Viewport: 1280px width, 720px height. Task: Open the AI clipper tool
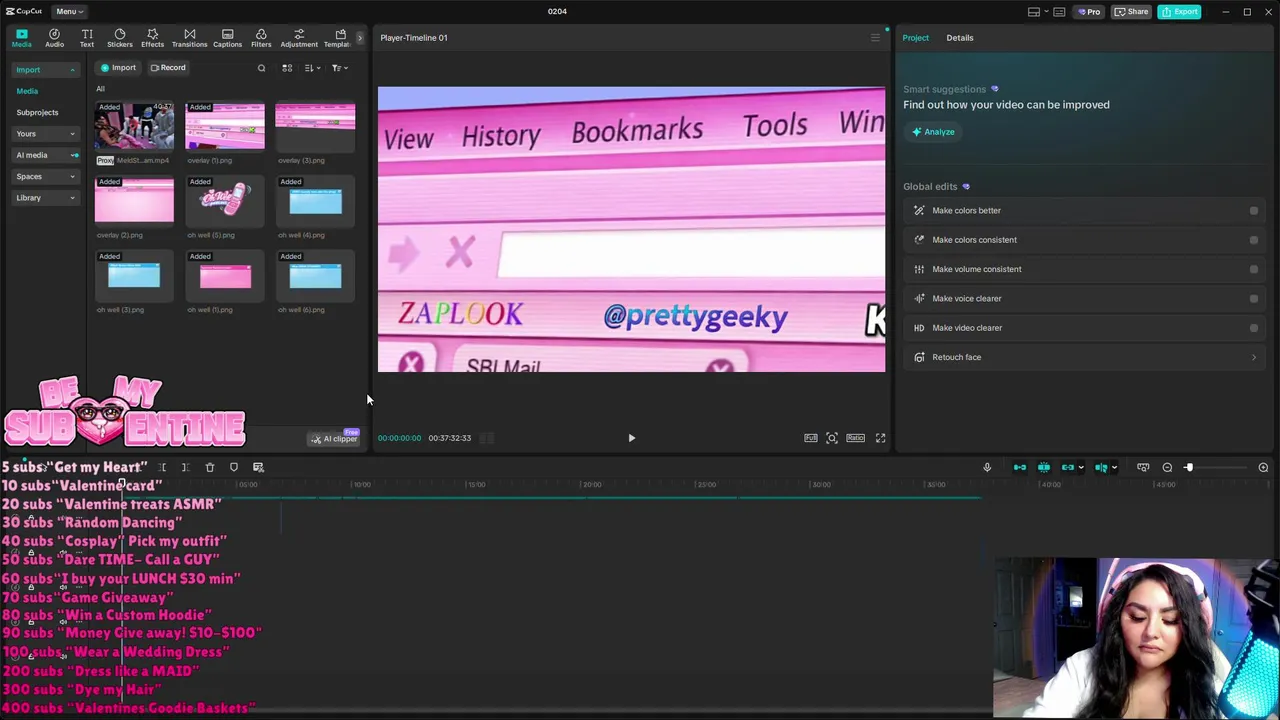point(334,439)
